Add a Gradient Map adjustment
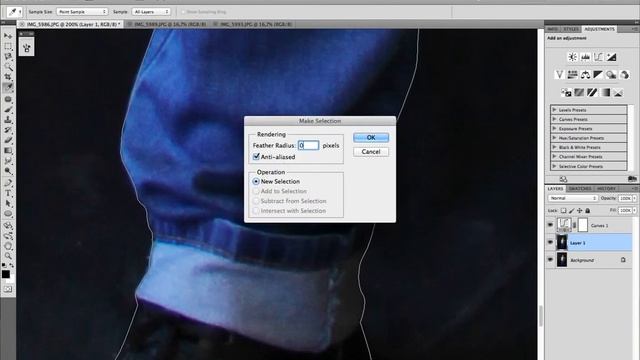 pos(605,93)
